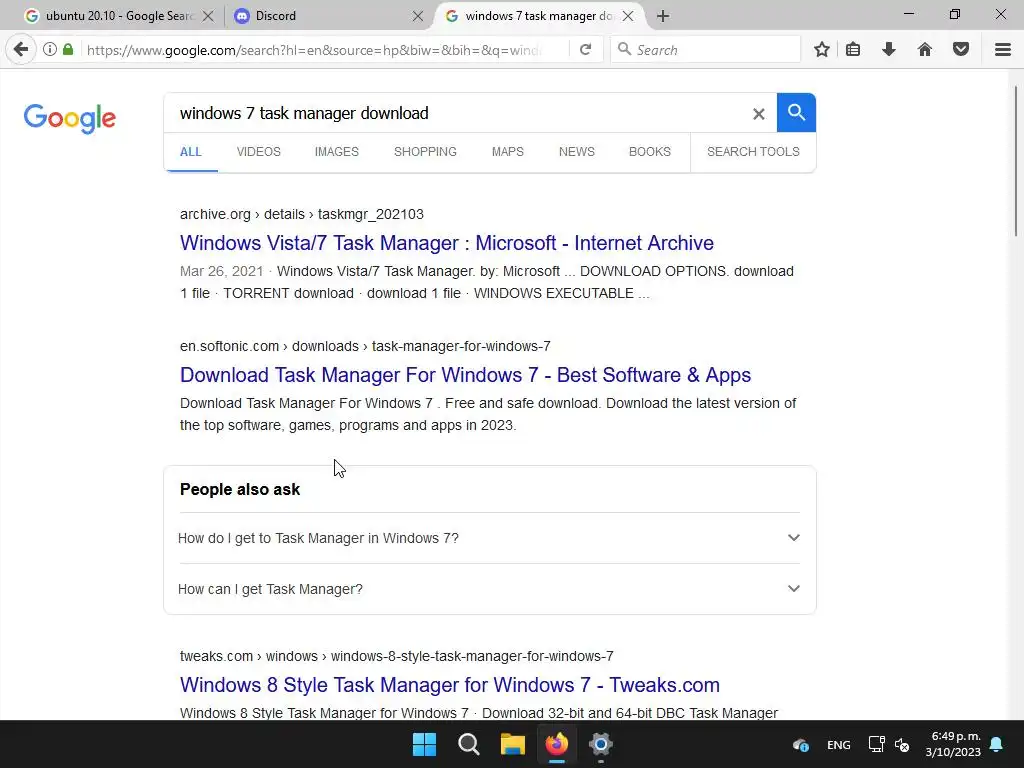Save page to Pocket icon
The height and width of the screenshot is (768, 1024).
pyautogui.click(x=961, y=50)
